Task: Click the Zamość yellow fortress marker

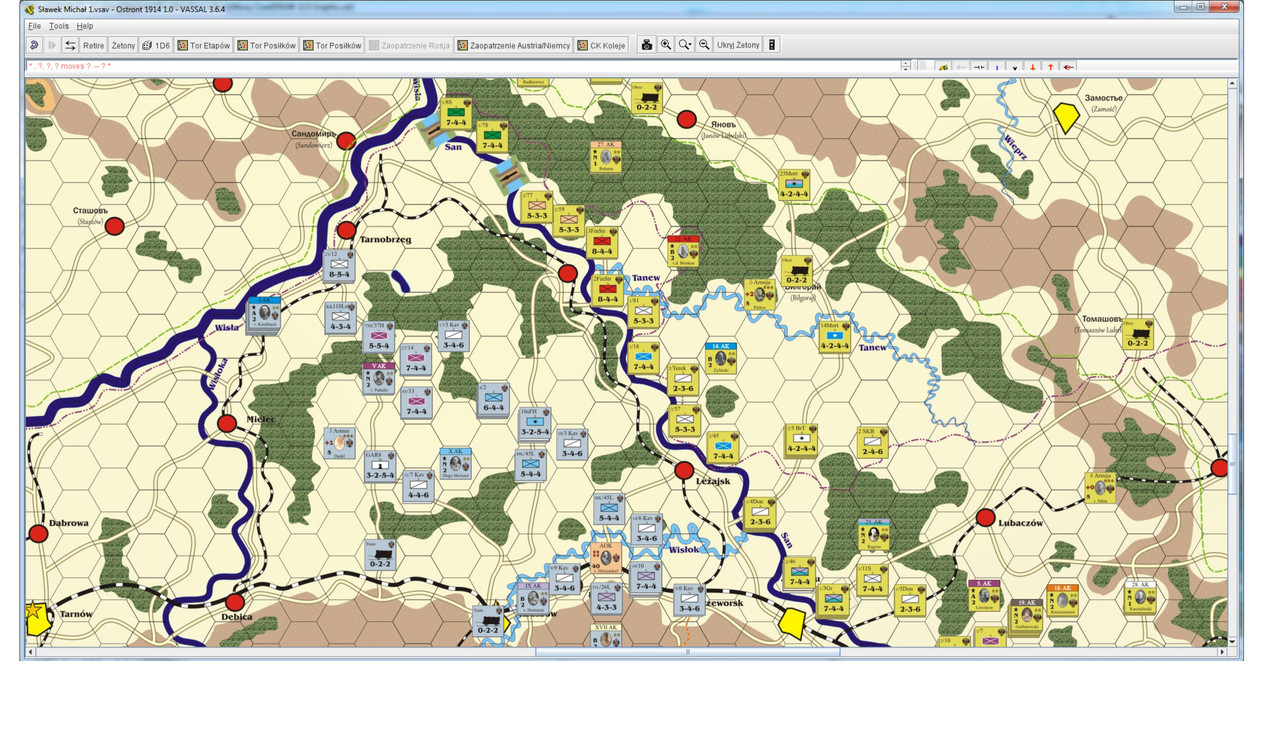Action: pos(1067,118)
